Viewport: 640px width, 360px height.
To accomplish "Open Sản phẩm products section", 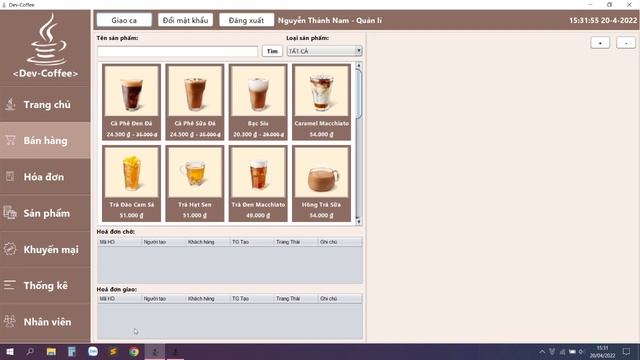I will point(45,213).
